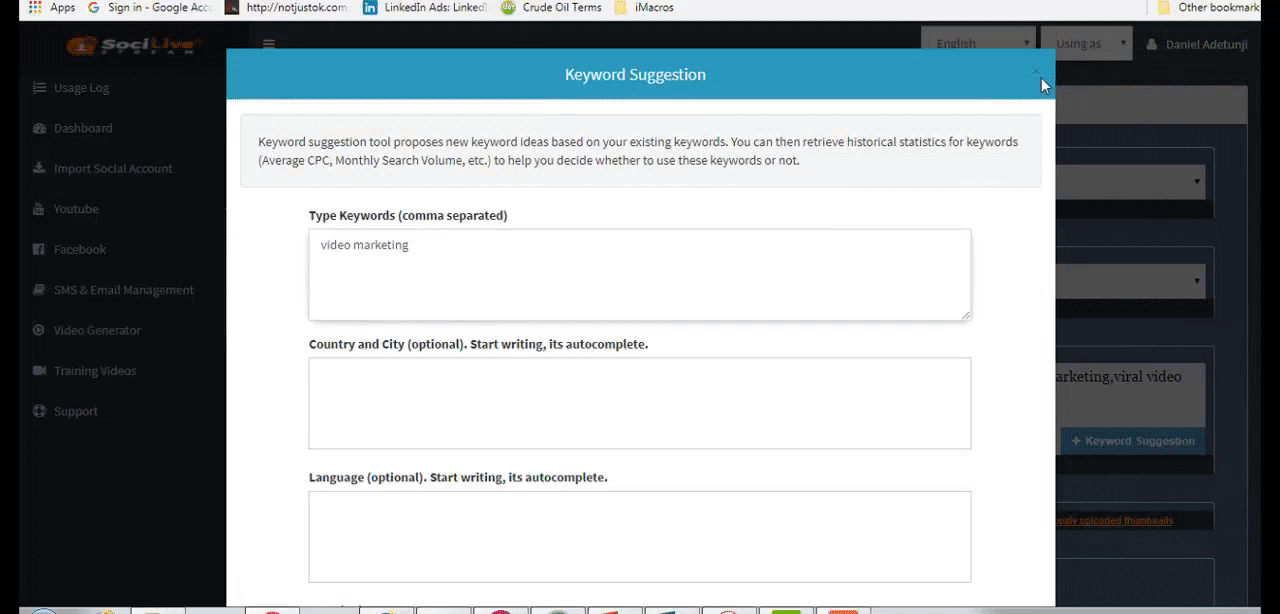This screenshot has height=614, width=1280.
Task: Open SMS & Email Management icon
Action: point(39,290)
